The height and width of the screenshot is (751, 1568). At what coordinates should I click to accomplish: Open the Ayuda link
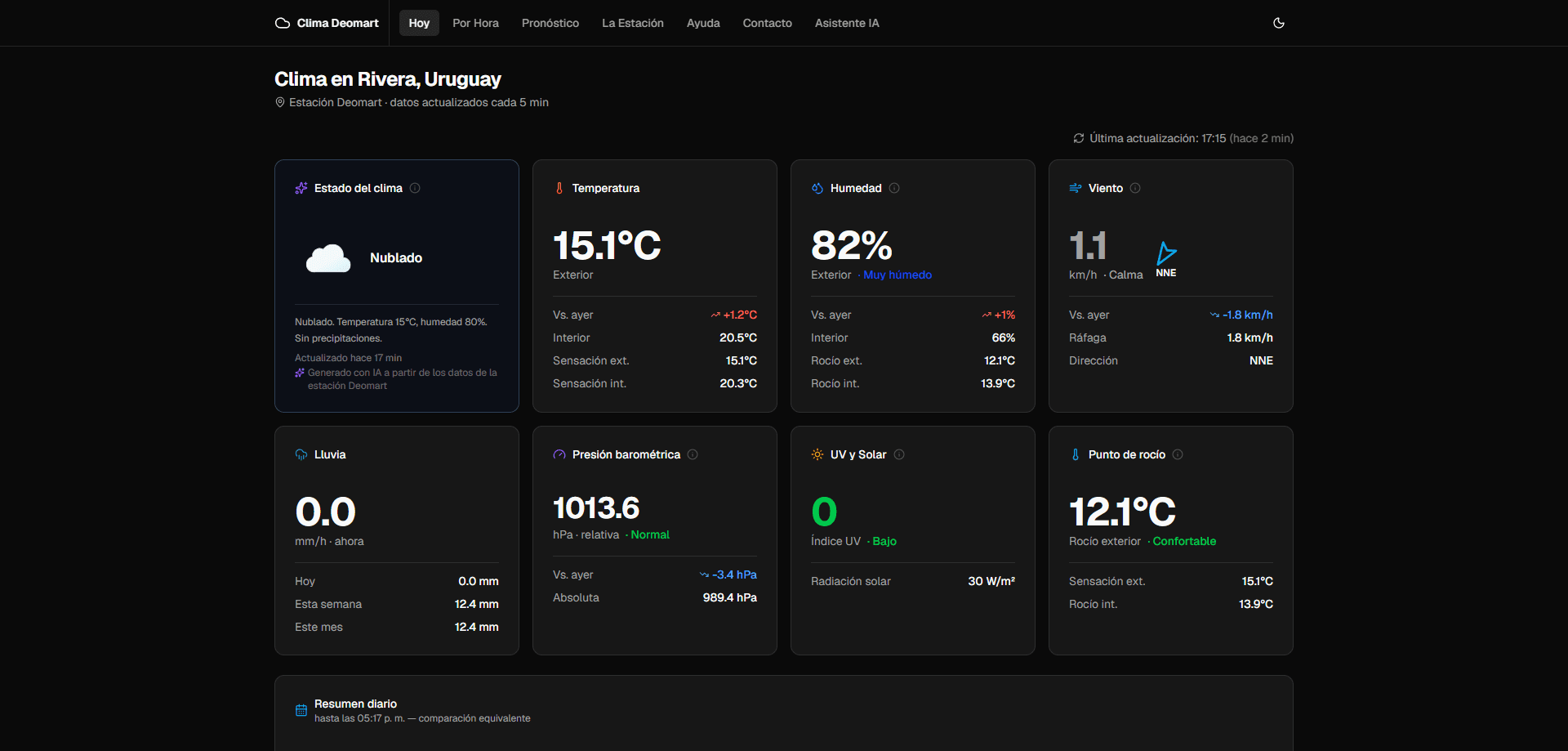(x=703, y=23)
